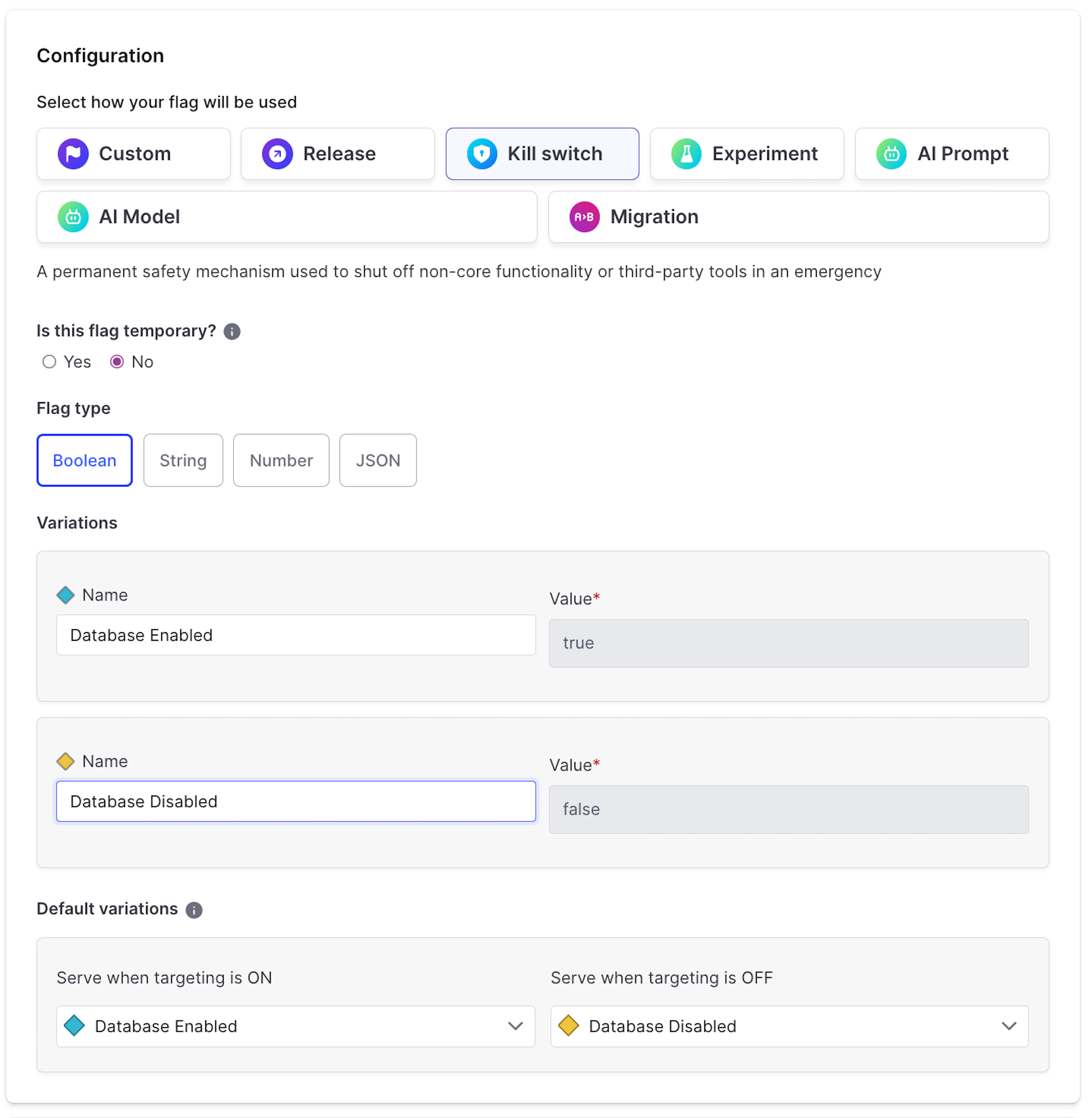Click the teal diamond variation color swatch
1092x1118 pixels.
coord(65,595)
